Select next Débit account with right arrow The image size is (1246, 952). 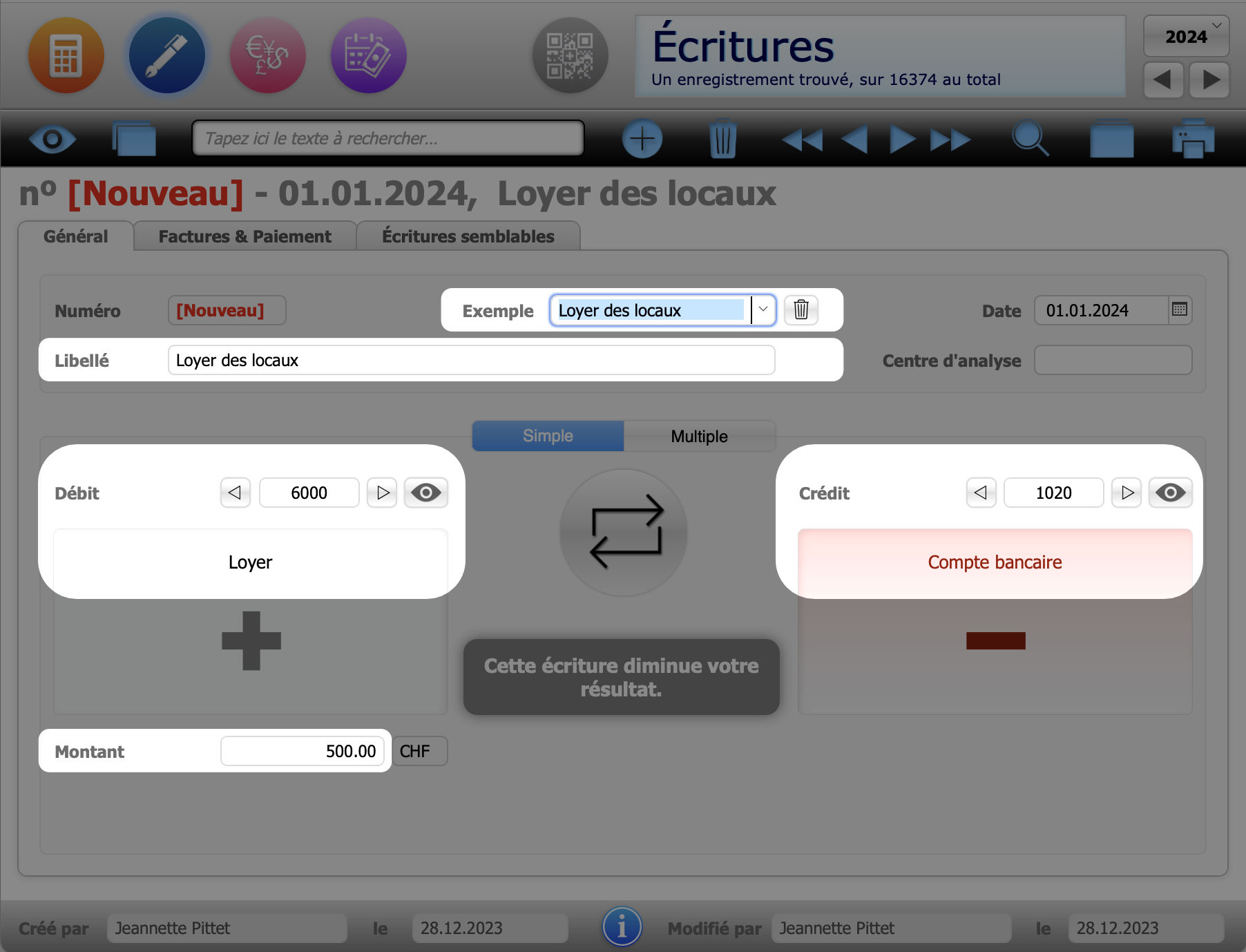(x=382, y=493)
